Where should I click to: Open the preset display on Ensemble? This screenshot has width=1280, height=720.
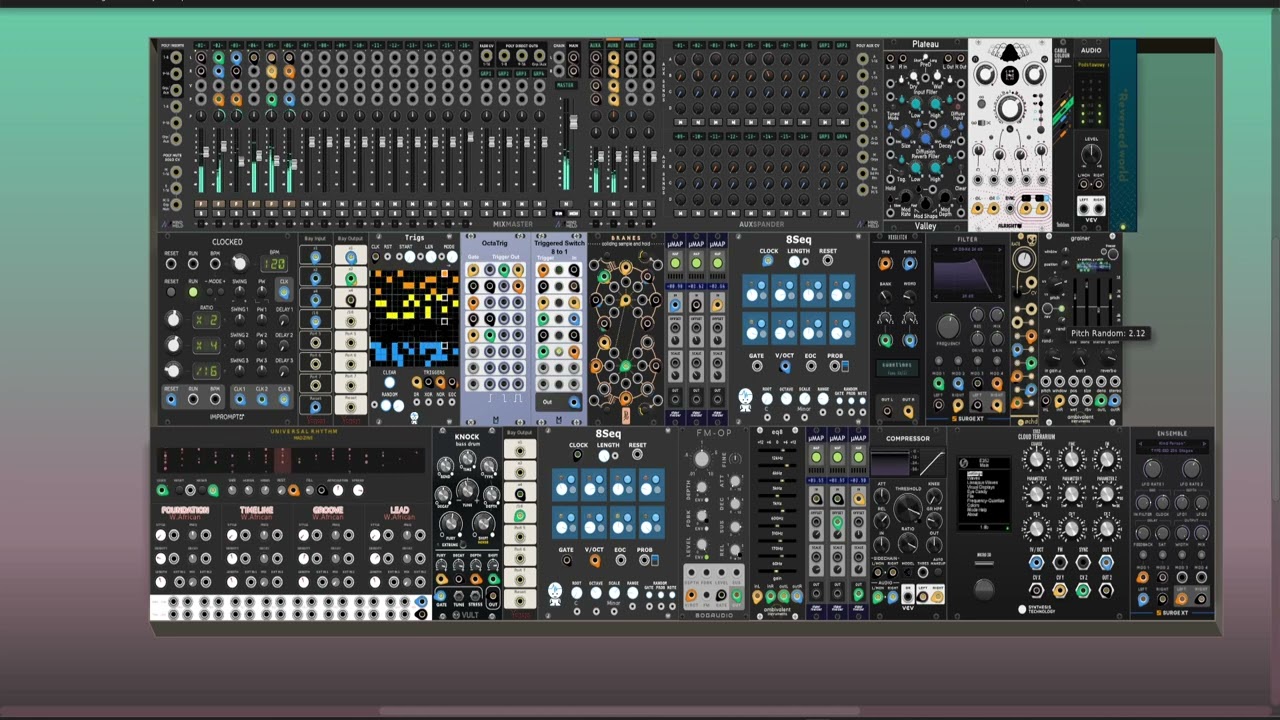[1172, 447]
